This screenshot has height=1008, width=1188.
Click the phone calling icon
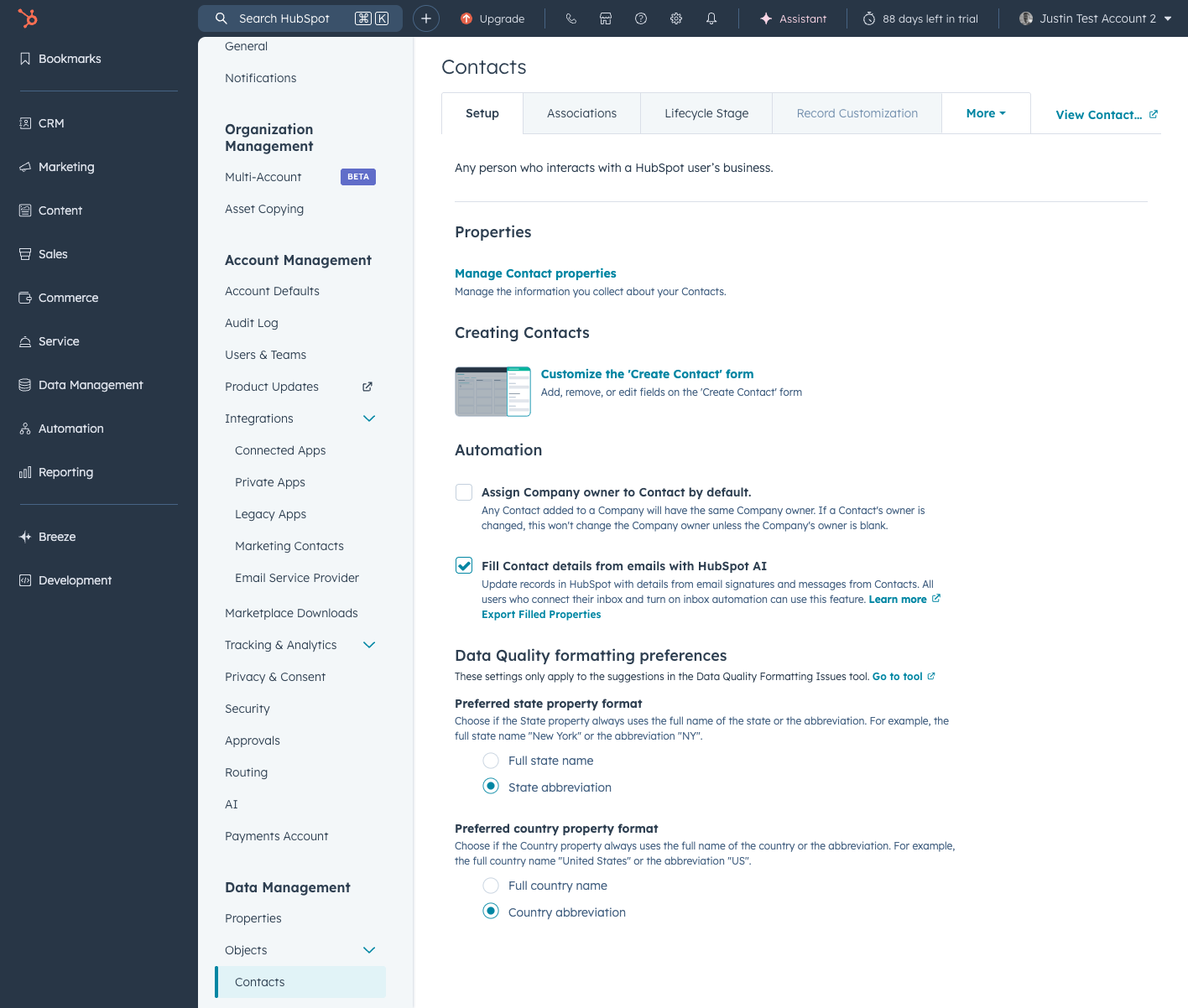571,18
